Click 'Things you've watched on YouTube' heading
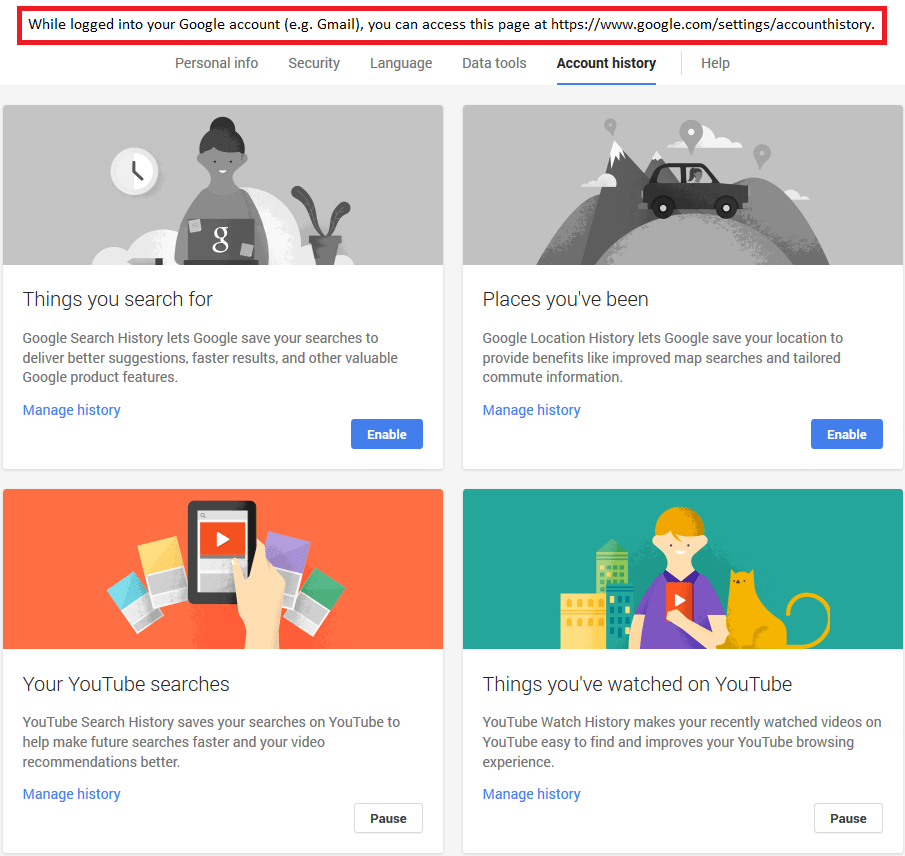The image size is (905, 856). point(637,684)
